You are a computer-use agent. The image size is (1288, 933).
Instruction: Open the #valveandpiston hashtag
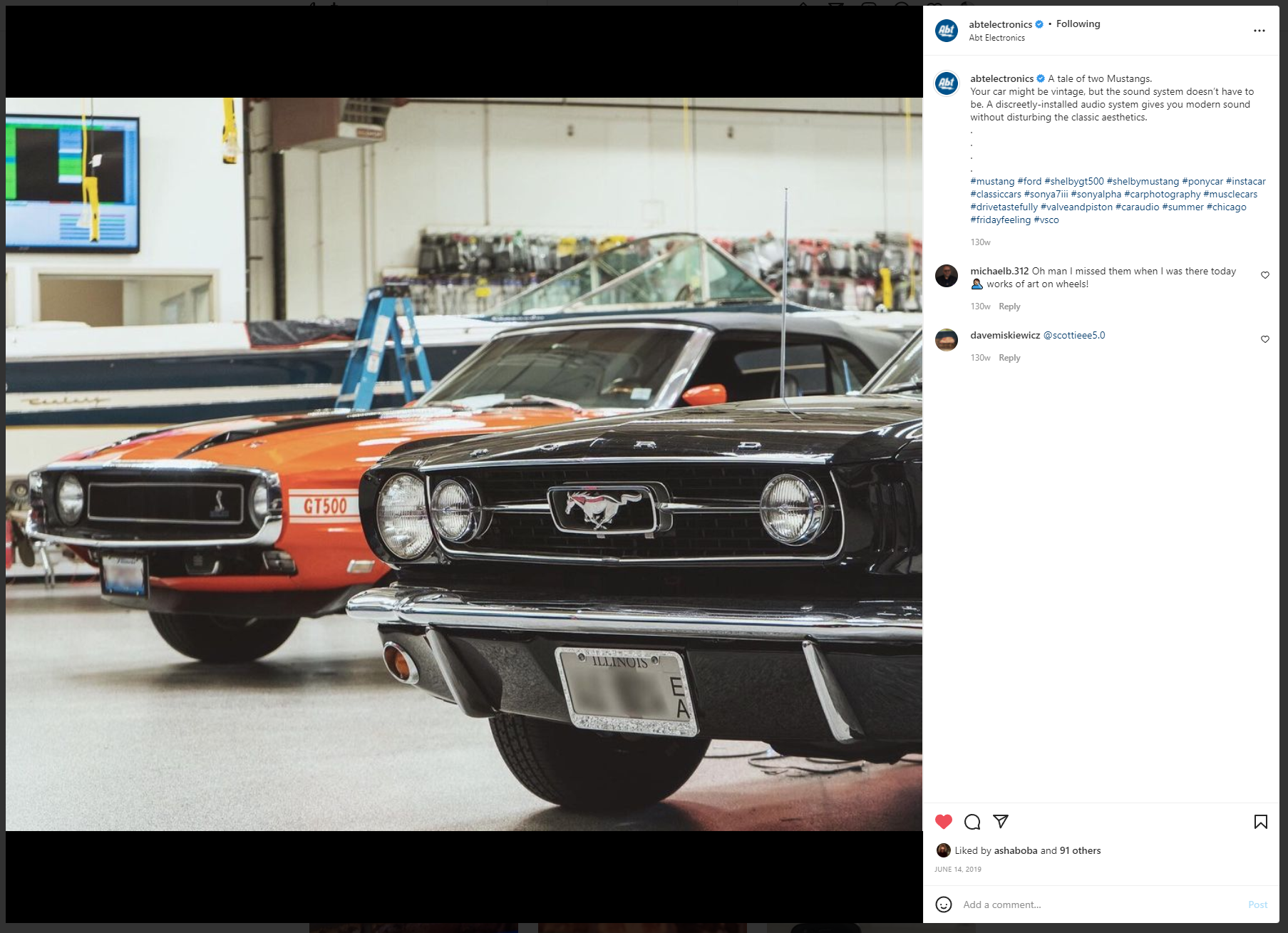(1076, 207)
